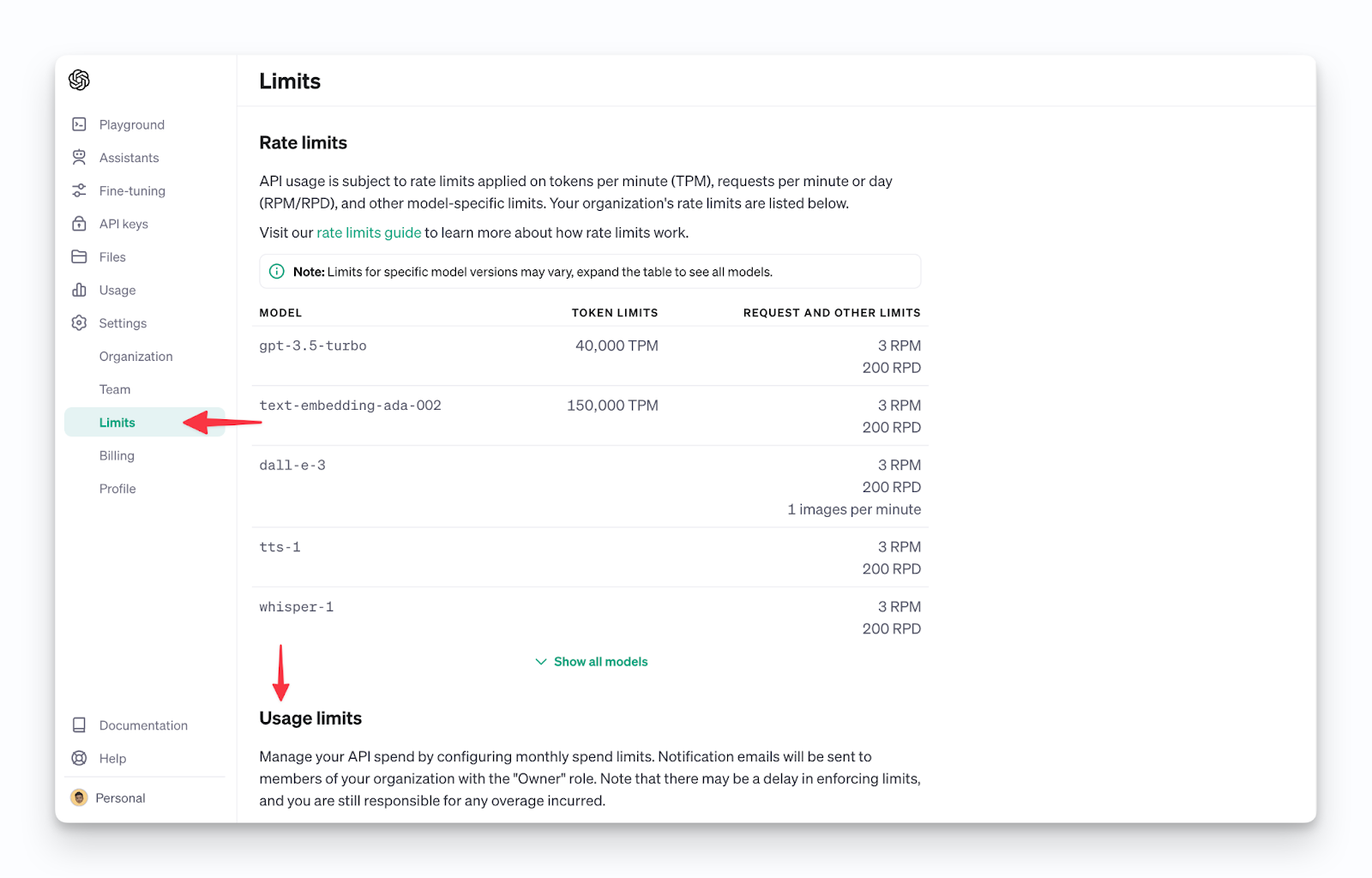Open the Profile settings page

[117, 489]
